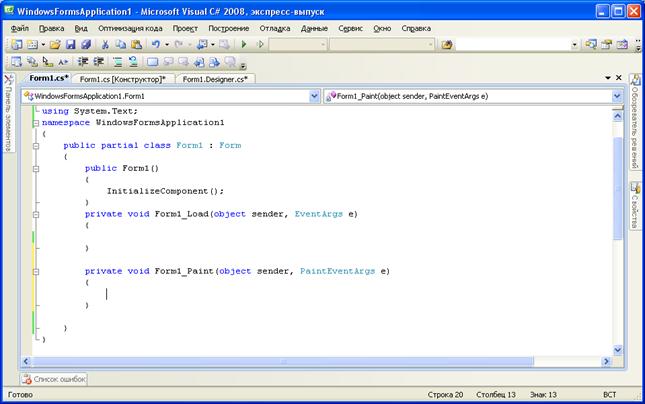Click the Save floppy disk icon
645x404 pixels.
coord(71,45)
